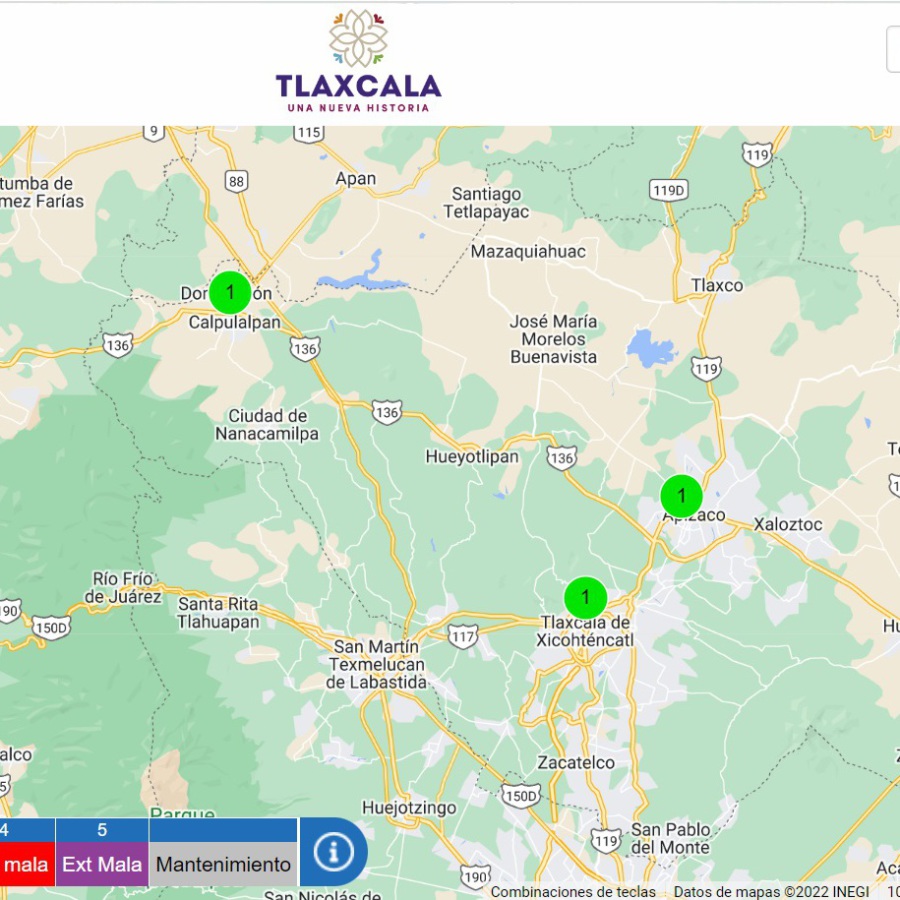Click the highway 115 shield icon
The image size is (900, 900).
309,132
